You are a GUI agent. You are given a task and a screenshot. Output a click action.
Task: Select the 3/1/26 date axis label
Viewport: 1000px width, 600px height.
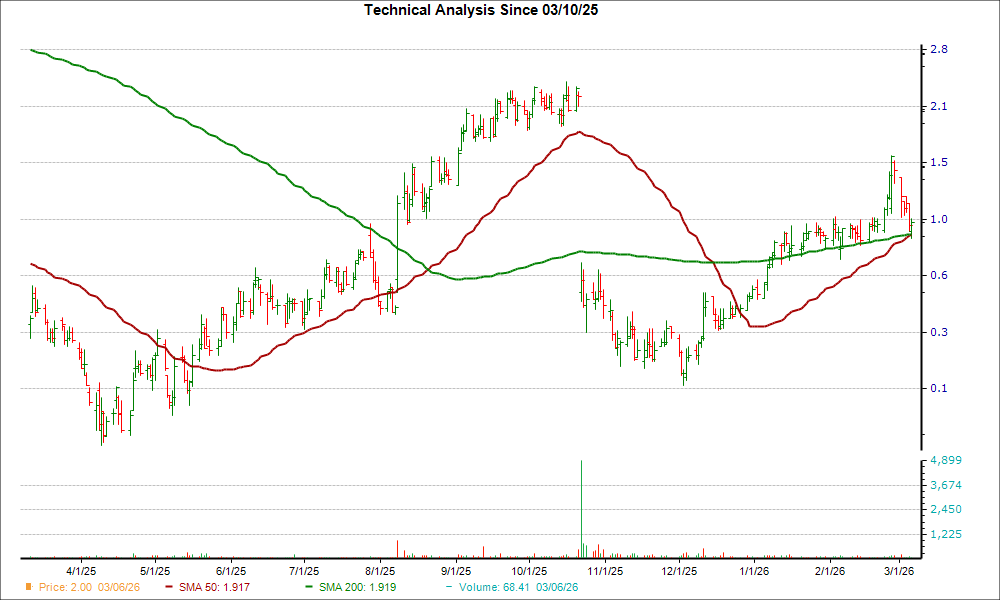pyautogui.click(x=899, y=568)
